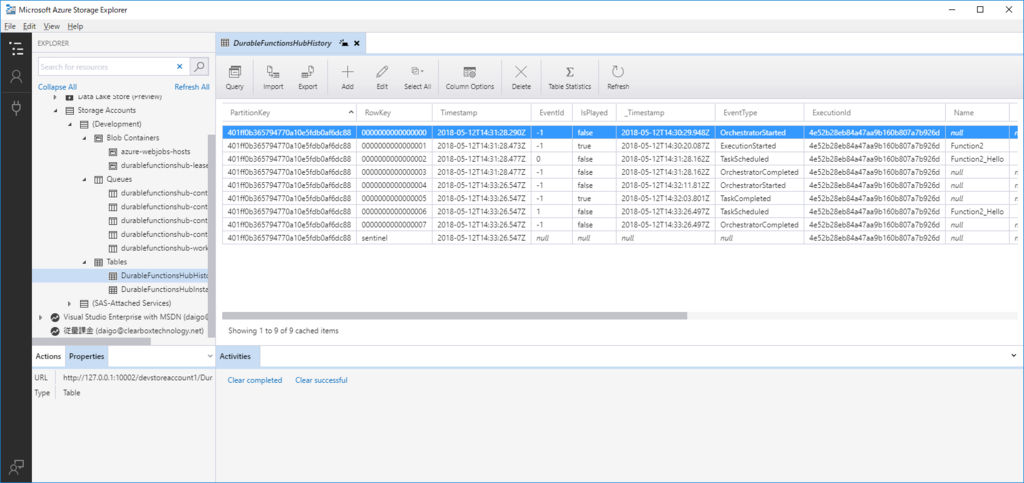Screen dimensions: 1024x483
Task: Select durablefunctionshub-lease blob container
Action: coord(157,165)
